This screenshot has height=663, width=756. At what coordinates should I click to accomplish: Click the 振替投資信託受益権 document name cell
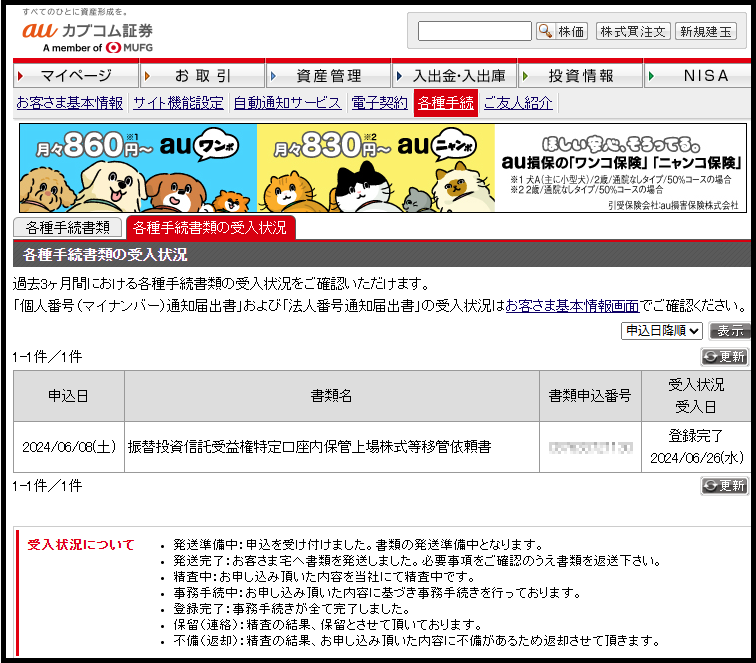(332, 447)
